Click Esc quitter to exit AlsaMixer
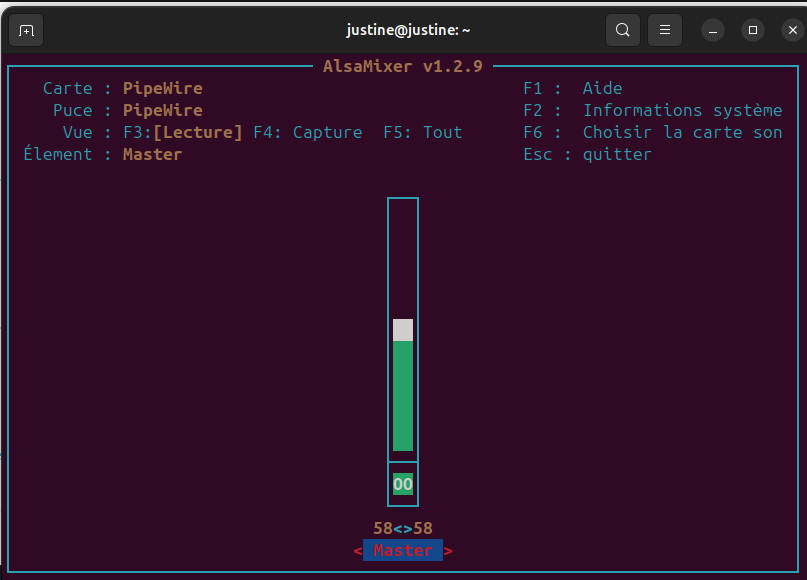 tap(587, 154)
